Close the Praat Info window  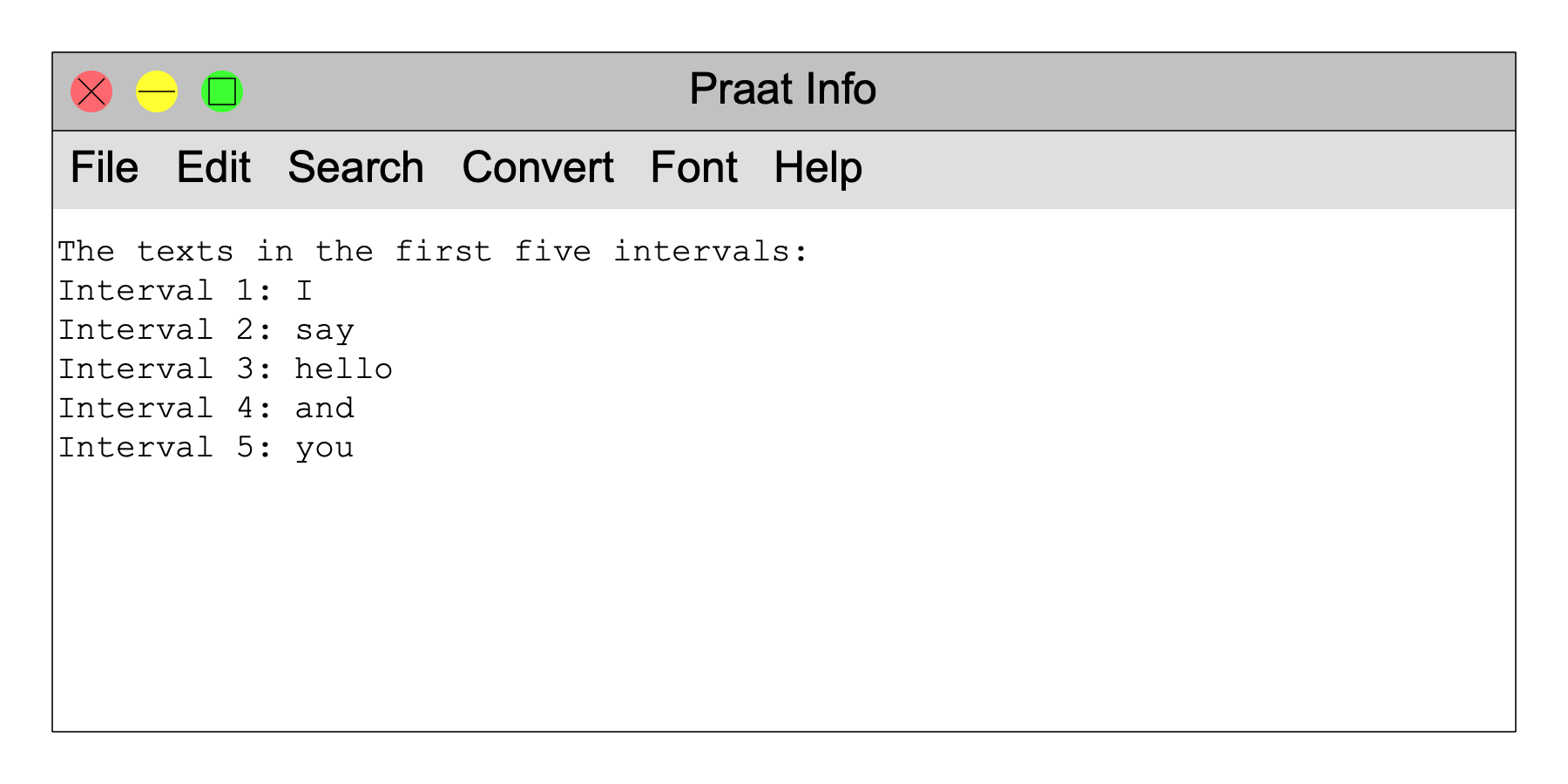coord(91,91)
